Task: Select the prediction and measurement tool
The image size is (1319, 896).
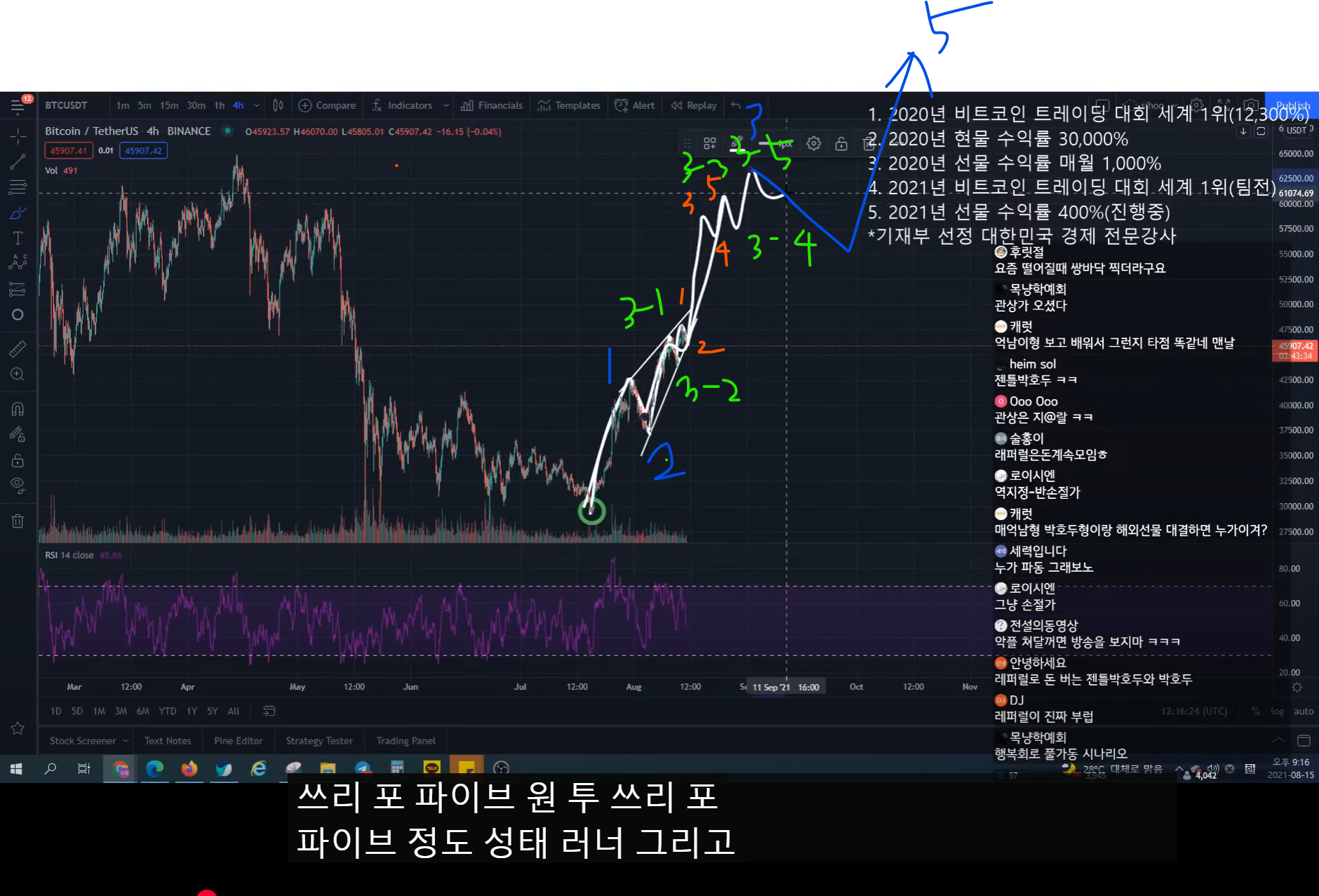Action: point(18,289)
